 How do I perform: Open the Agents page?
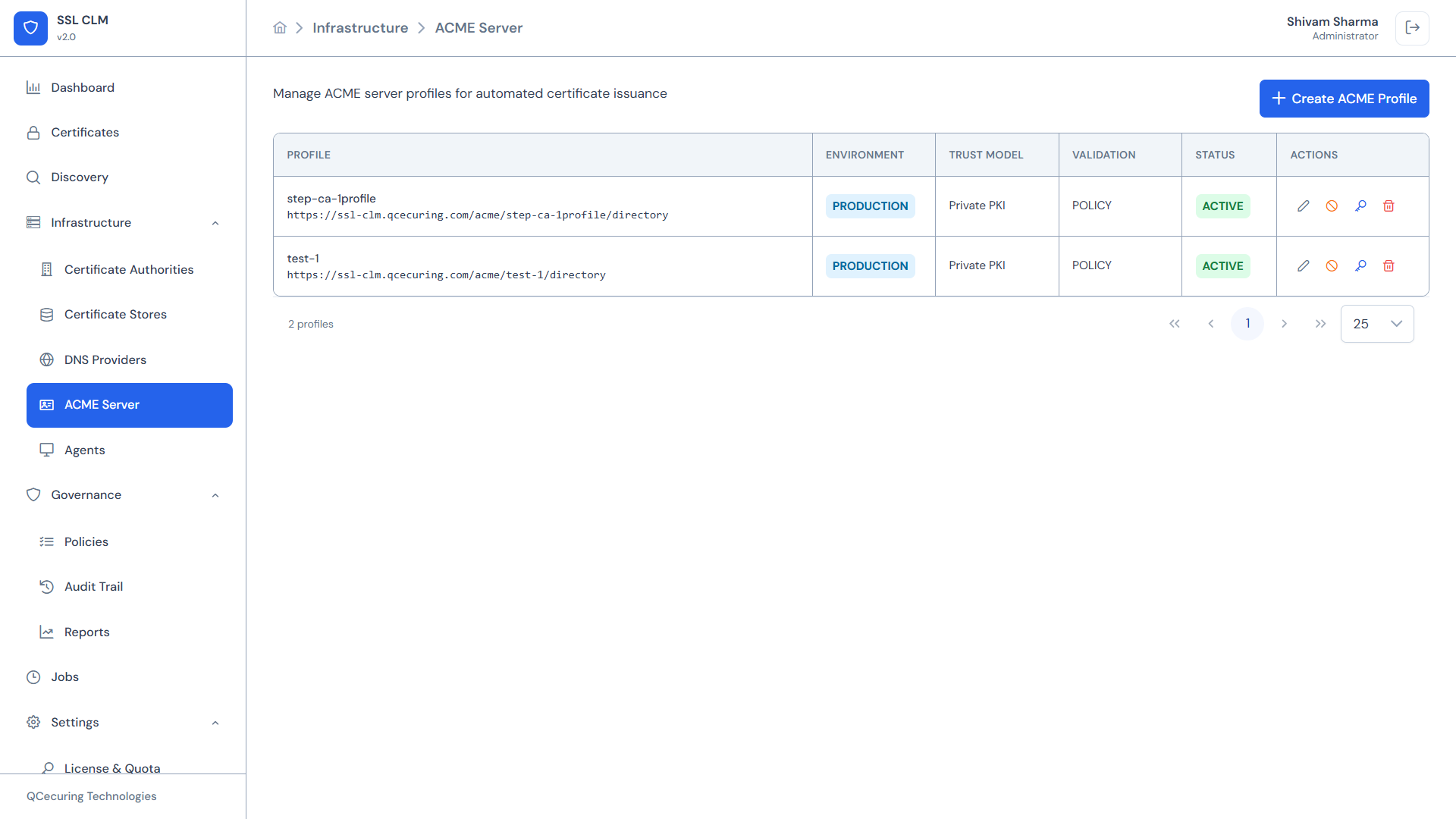pos(129,450)
